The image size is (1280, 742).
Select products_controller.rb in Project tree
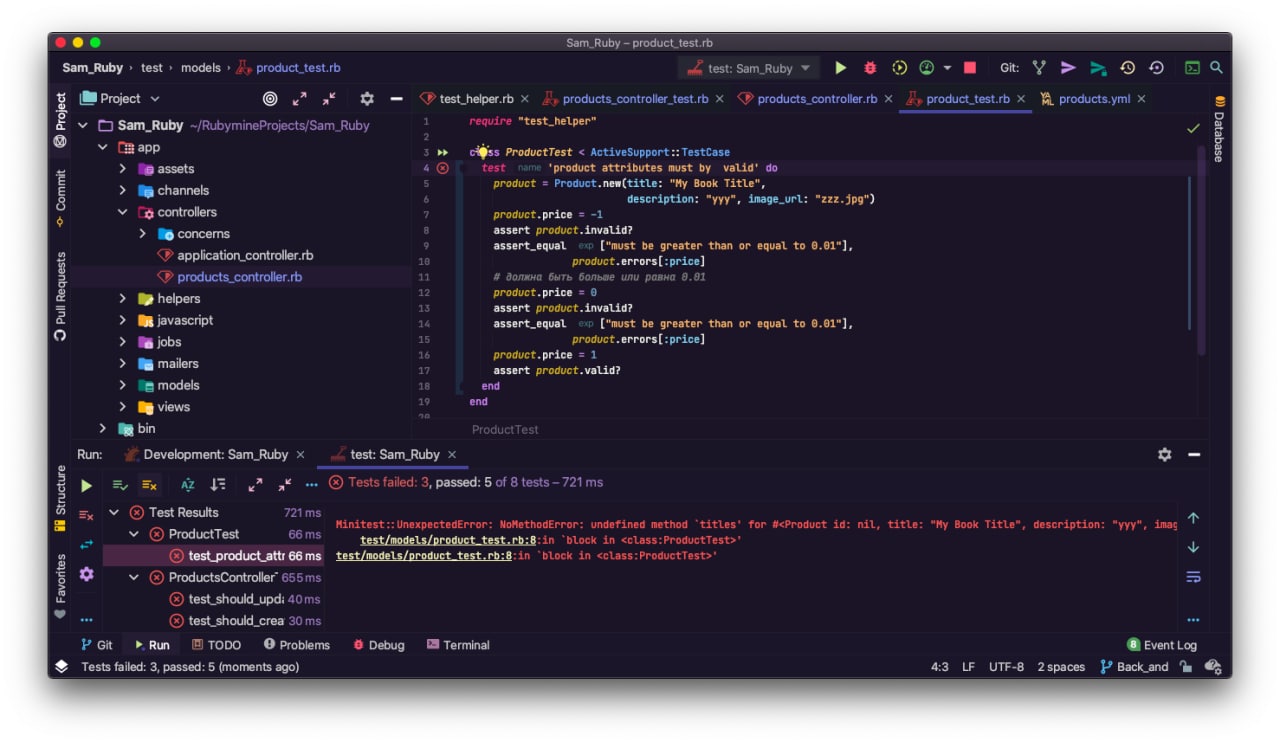(239, 277)
